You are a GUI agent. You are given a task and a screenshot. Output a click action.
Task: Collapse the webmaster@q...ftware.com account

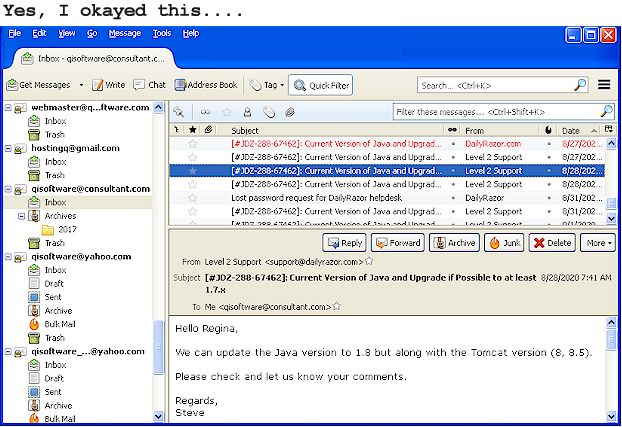click(8, 108)
